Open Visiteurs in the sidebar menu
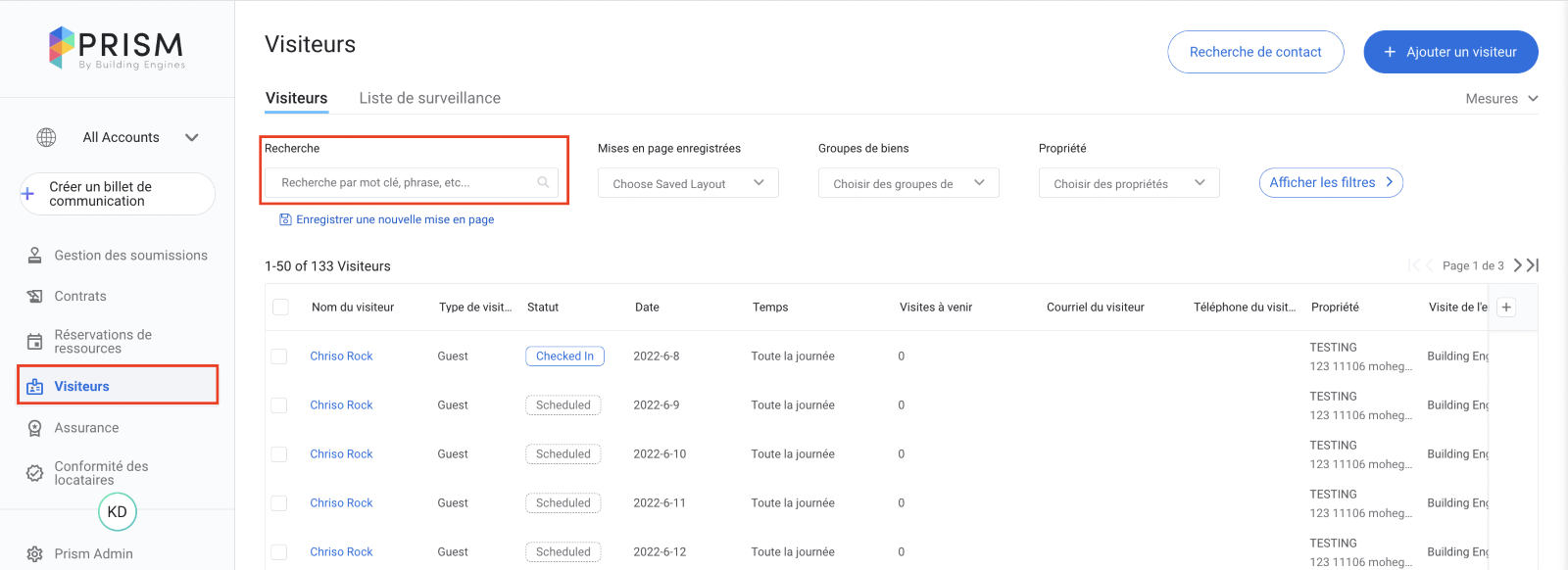The width and height of the screenshot is (1568, 570). [82, 386]
